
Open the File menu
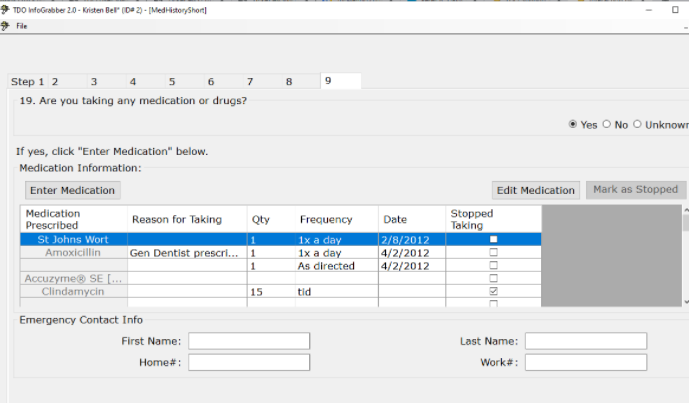pos(21,25)
